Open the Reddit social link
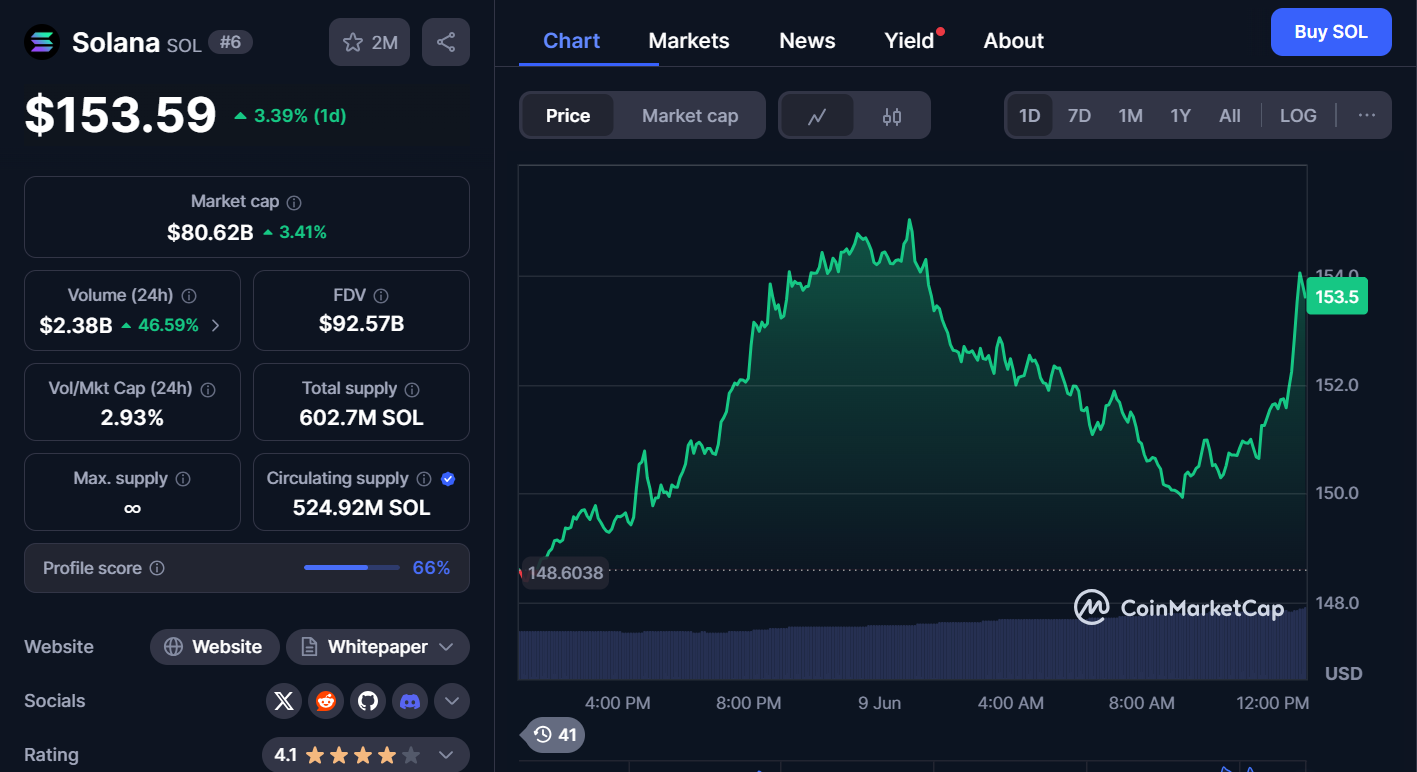Image resolution: width=1417 pixels, height=772 pixels. [x=326, y=701]
